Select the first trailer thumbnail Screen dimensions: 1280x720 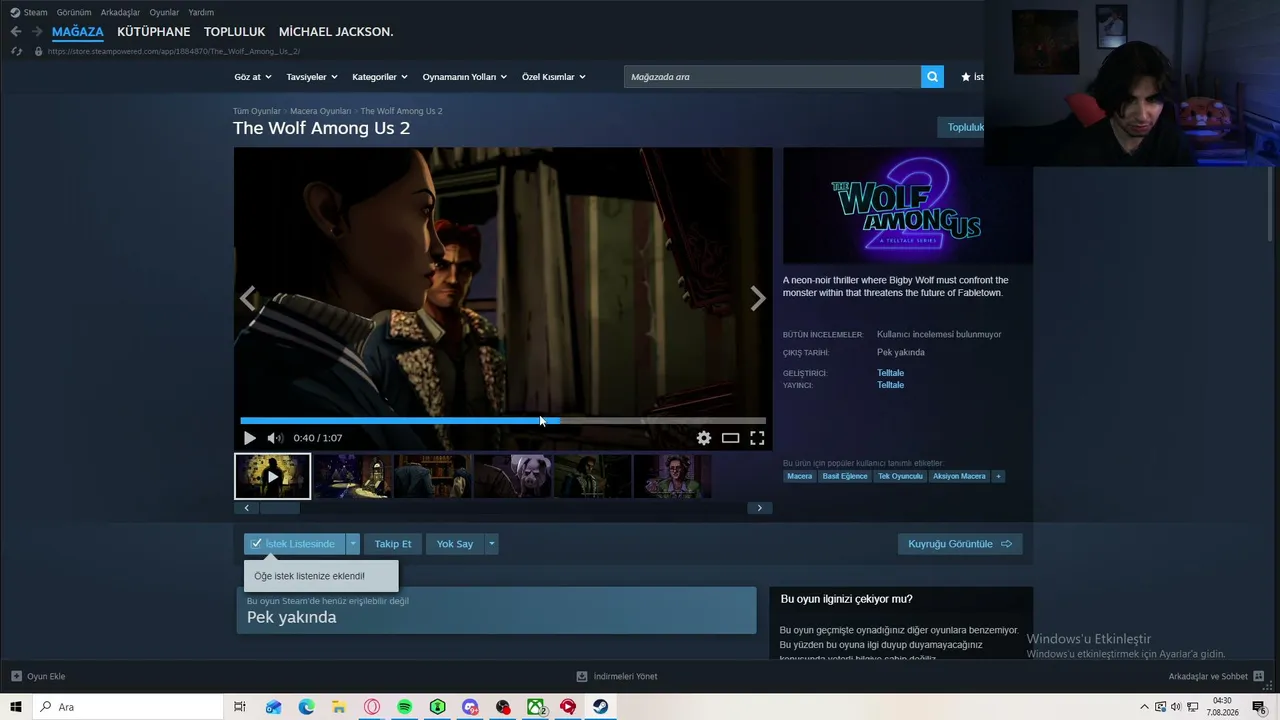272,476
